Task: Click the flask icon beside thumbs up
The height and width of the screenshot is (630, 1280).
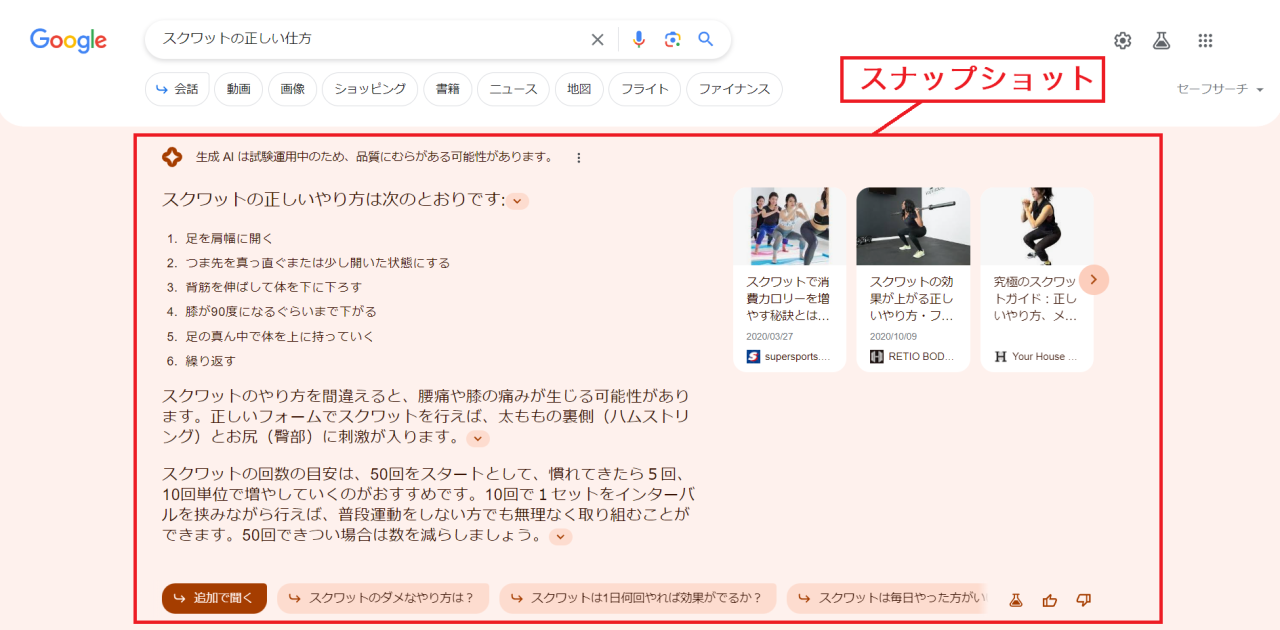Action: [x=1016, y=600]
